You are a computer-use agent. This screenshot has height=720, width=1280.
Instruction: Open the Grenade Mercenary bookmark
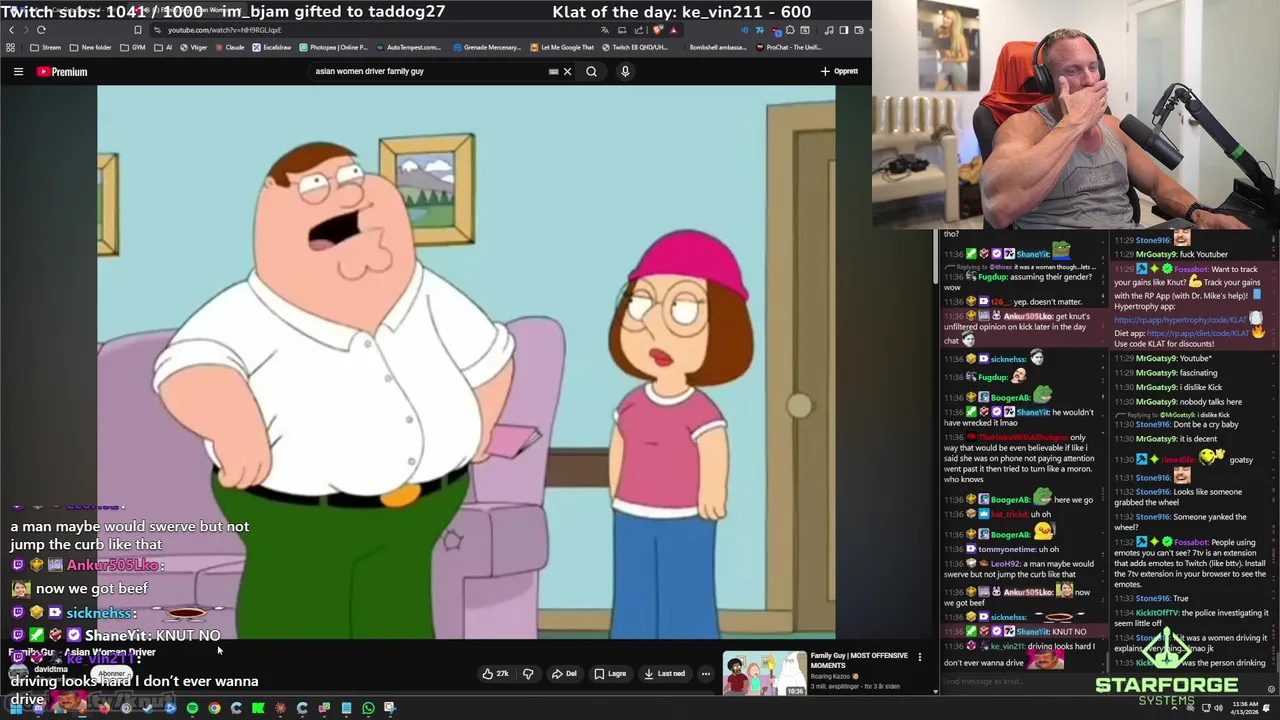tap(487, 47)
